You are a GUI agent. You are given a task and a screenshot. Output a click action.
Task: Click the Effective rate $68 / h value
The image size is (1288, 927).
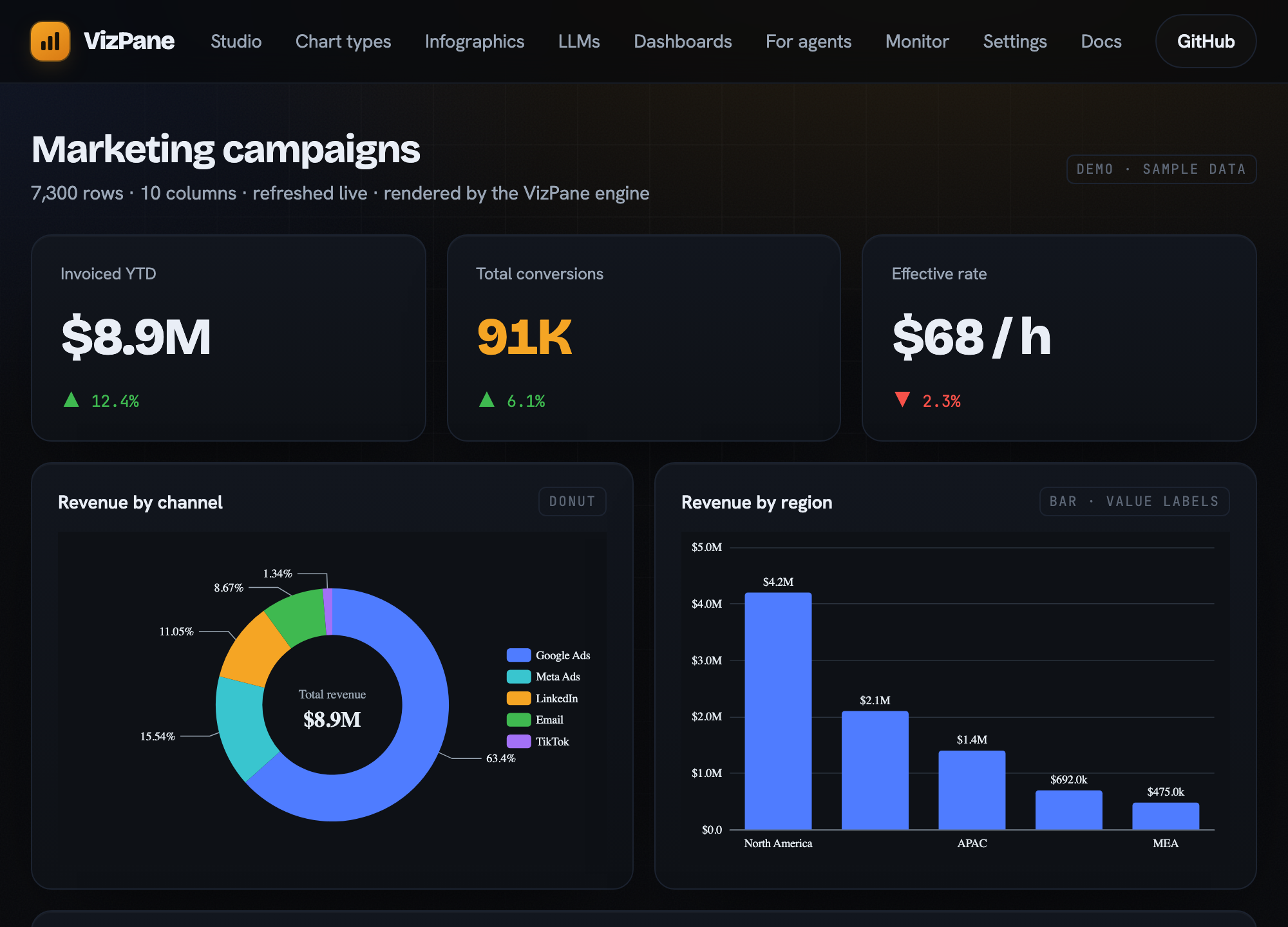click(x=972, y=337)
